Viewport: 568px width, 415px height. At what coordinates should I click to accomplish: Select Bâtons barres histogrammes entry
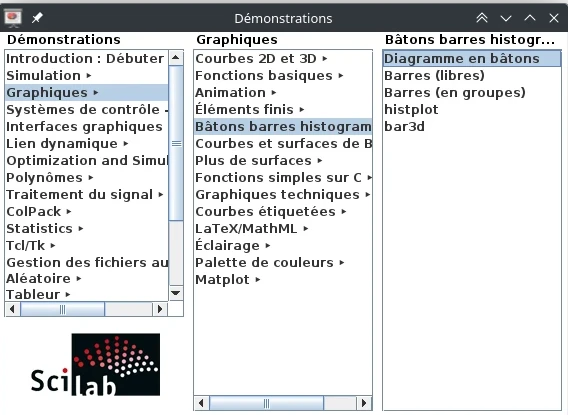(283, 126)
